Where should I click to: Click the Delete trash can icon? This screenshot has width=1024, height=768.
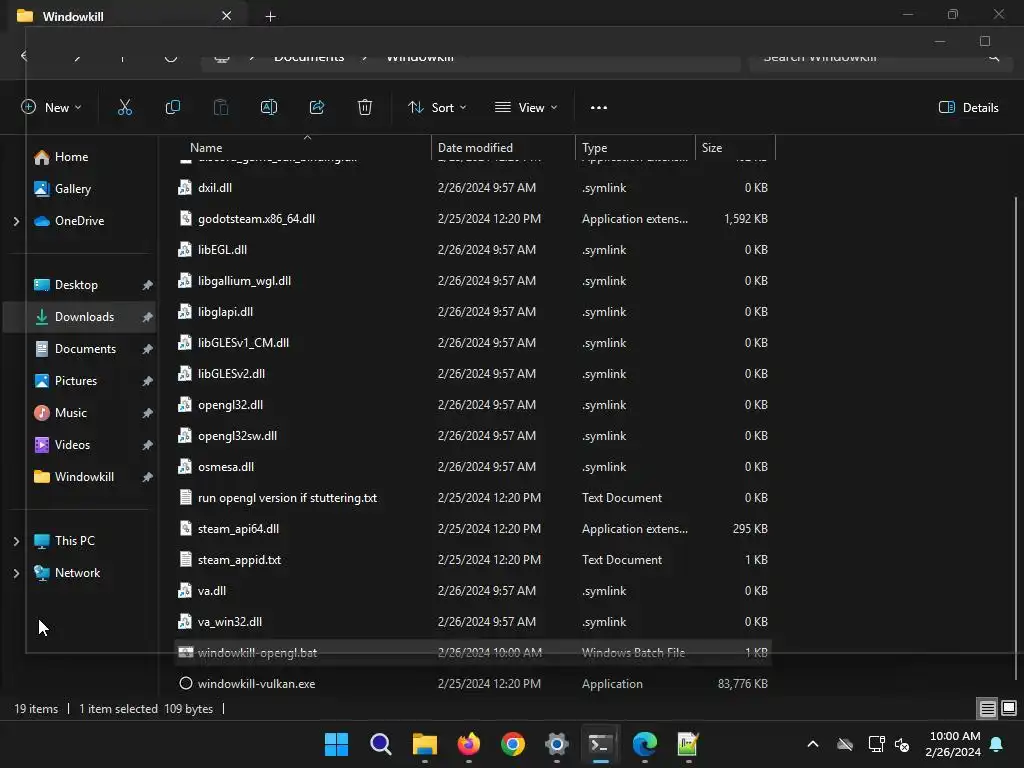(364, 108)
